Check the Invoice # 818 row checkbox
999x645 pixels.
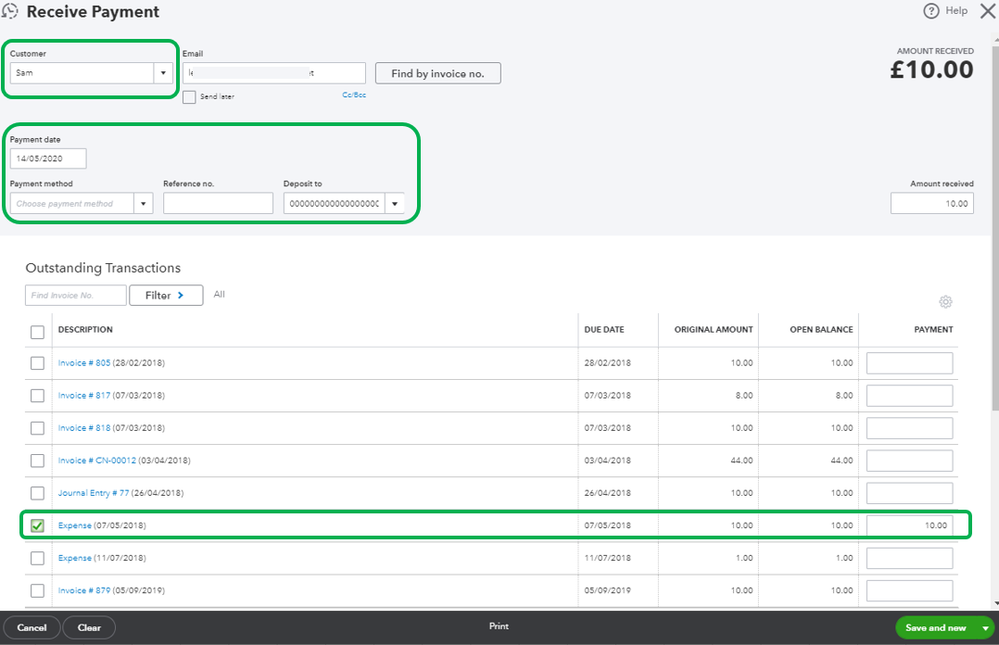point(38,428)
